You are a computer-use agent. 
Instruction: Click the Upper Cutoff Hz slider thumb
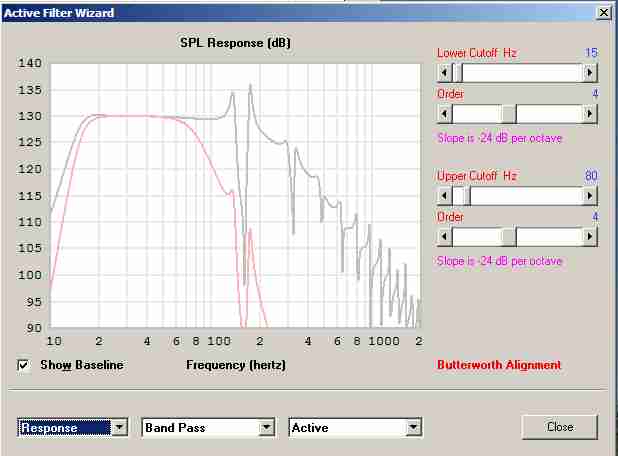point(465,196)
